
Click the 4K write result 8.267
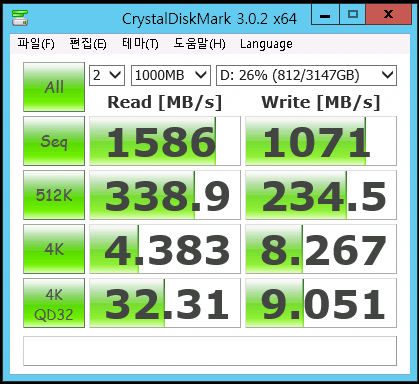(321, 249)
